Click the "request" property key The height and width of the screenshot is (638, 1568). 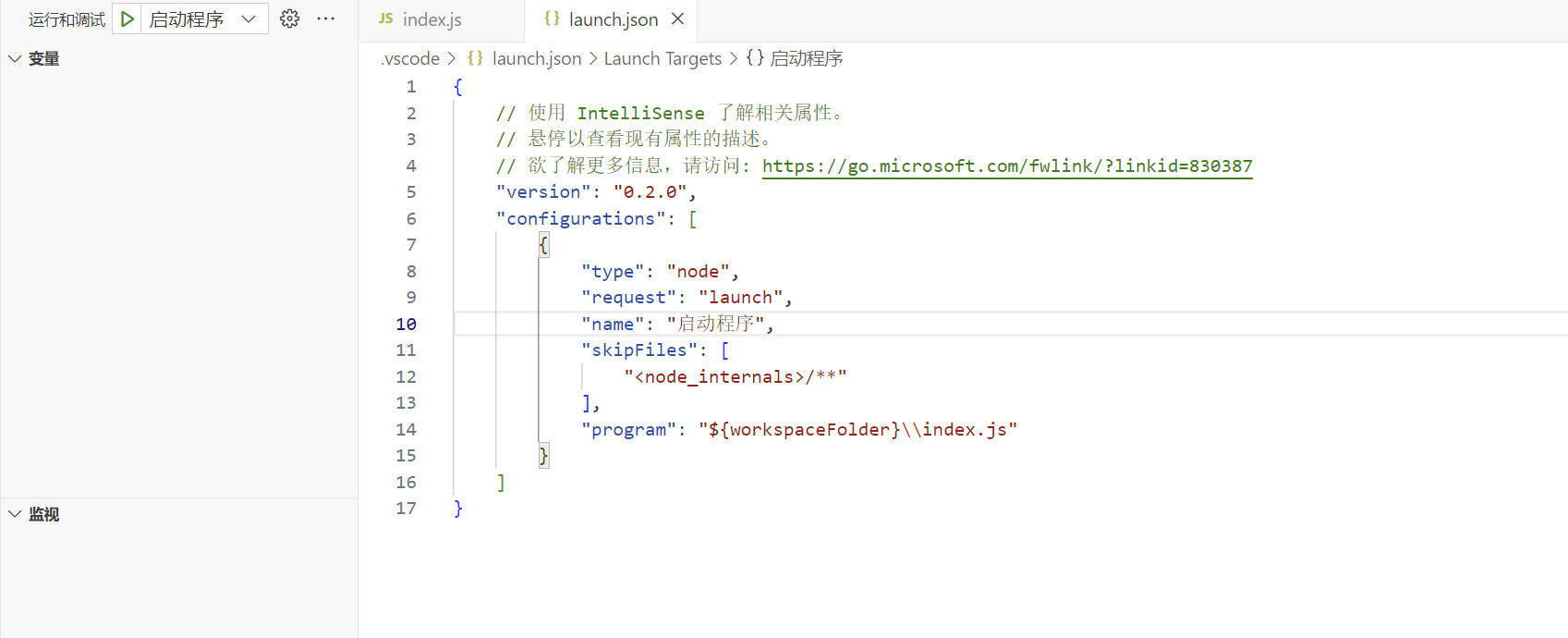[628, 297]
